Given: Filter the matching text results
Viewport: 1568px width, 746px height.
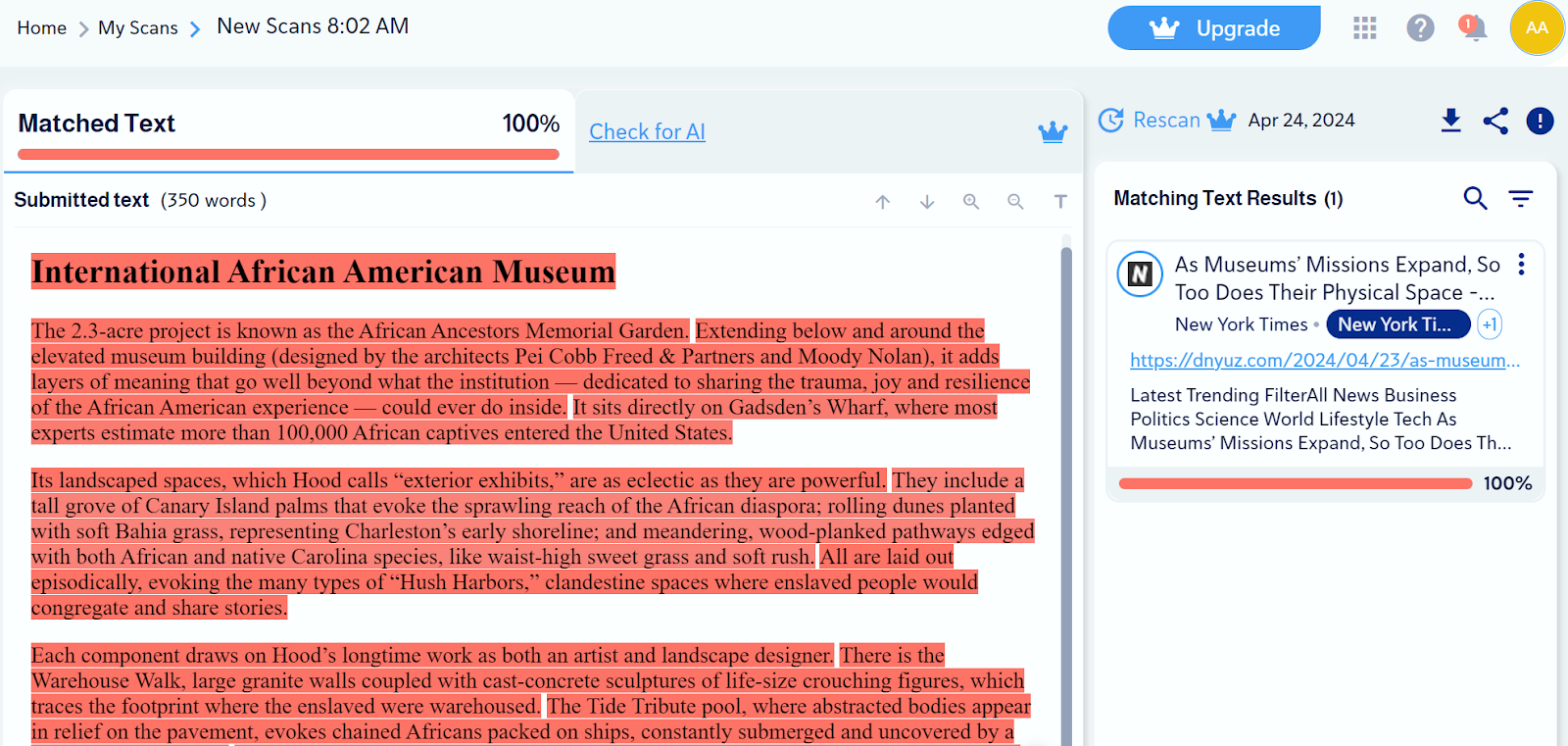Looking at the screenshot, I should pos(1520,199).
